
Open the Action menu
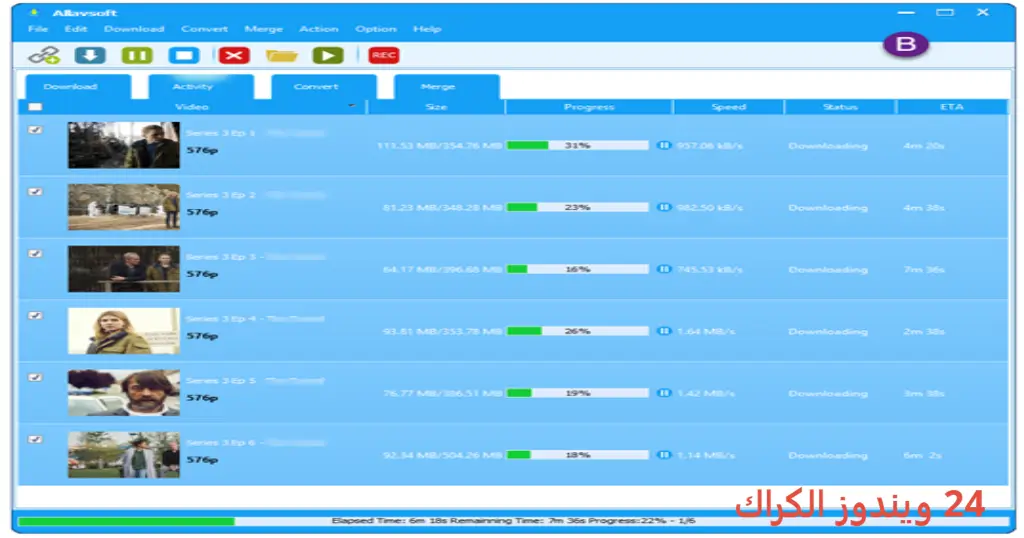(x=319, y=29)
